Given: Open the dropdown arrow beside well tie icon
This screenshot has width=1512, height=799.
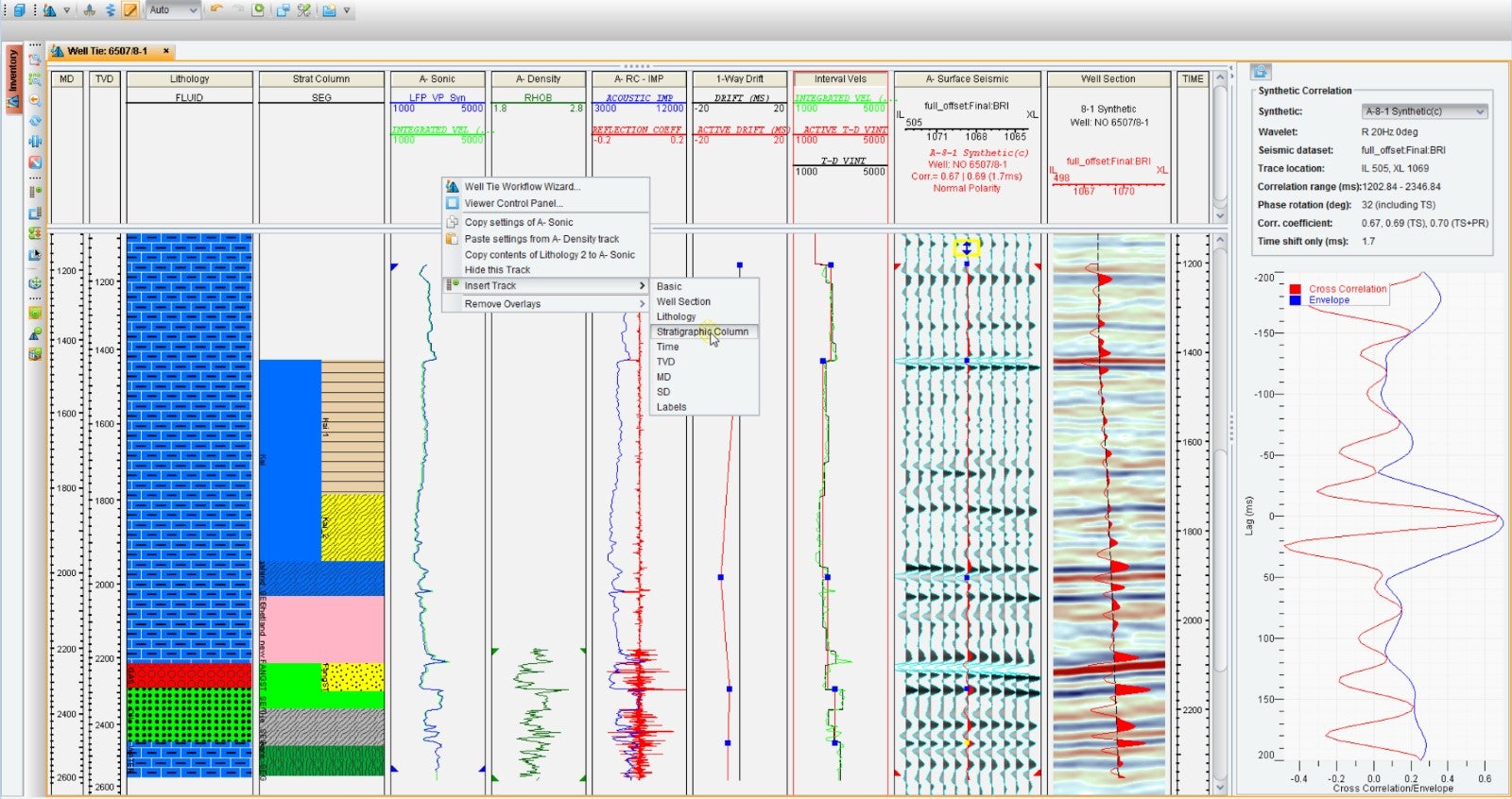Looking at the screenshot, I should tap(66, 10).
